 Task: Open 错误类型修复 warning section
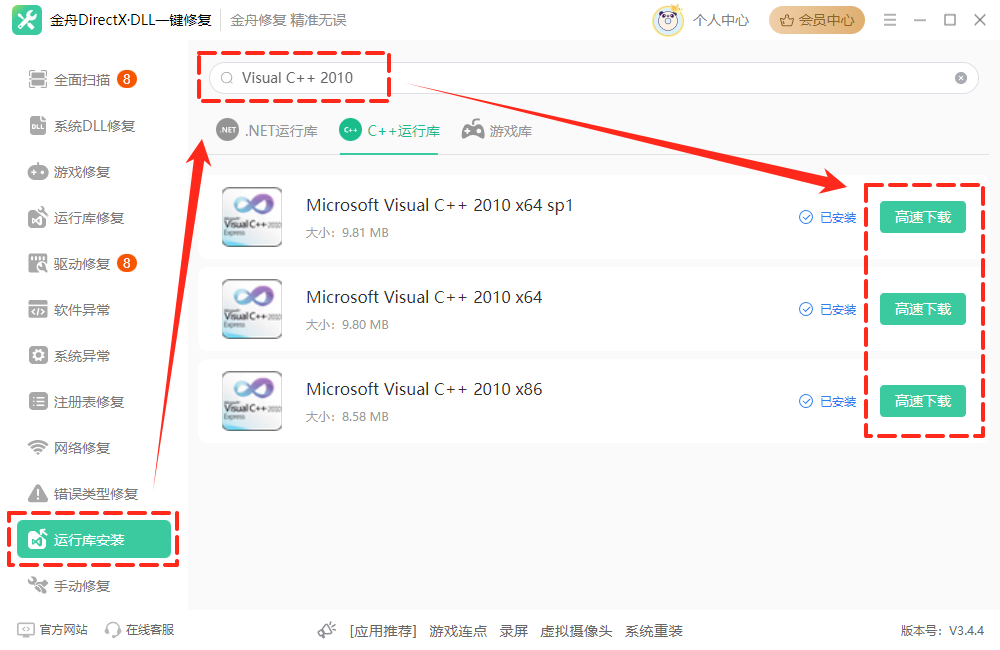coord(96,494)
